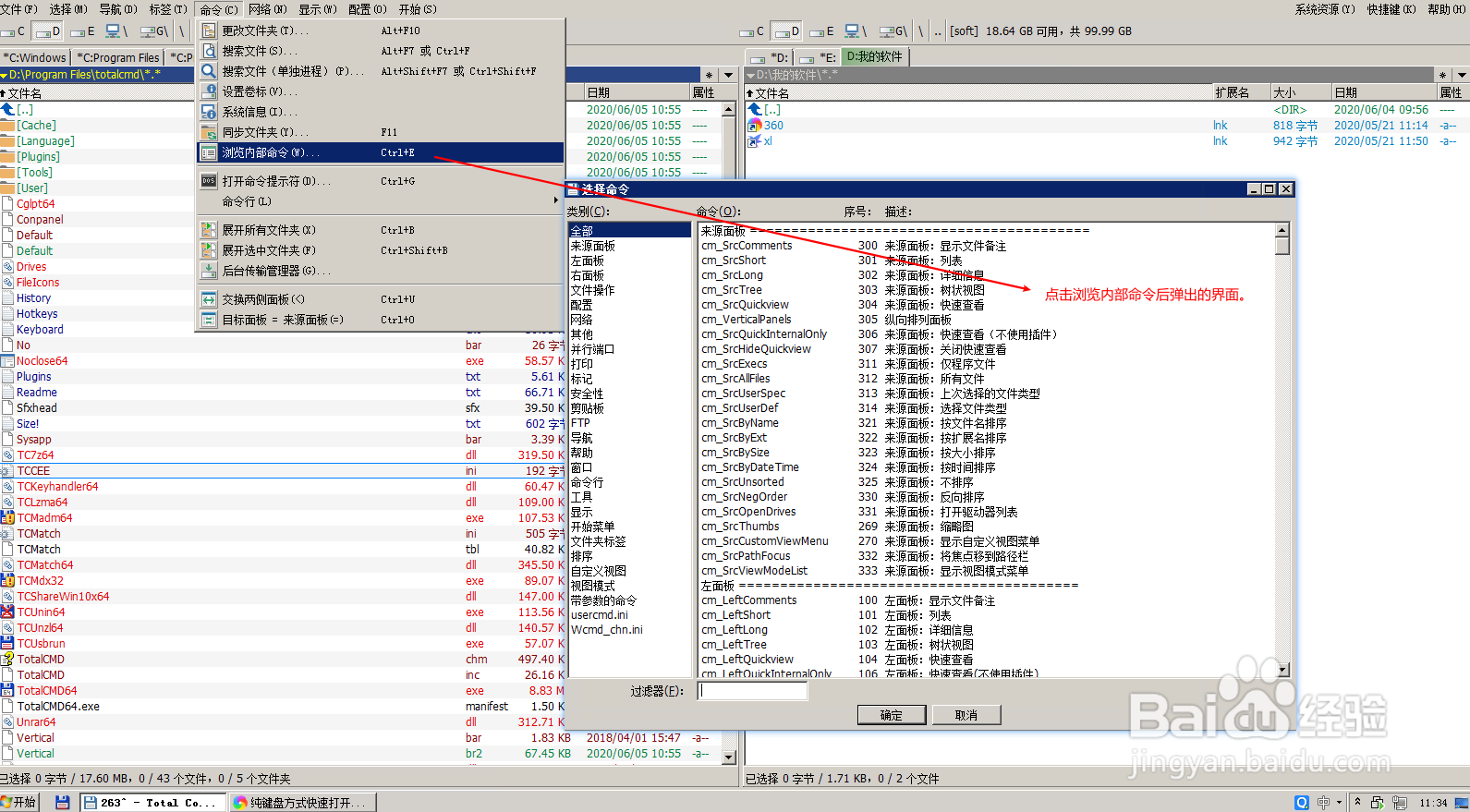1470x812 pixels.
Task: Click the 展开选中文件夹 icon
Action: tap(209, 250)
